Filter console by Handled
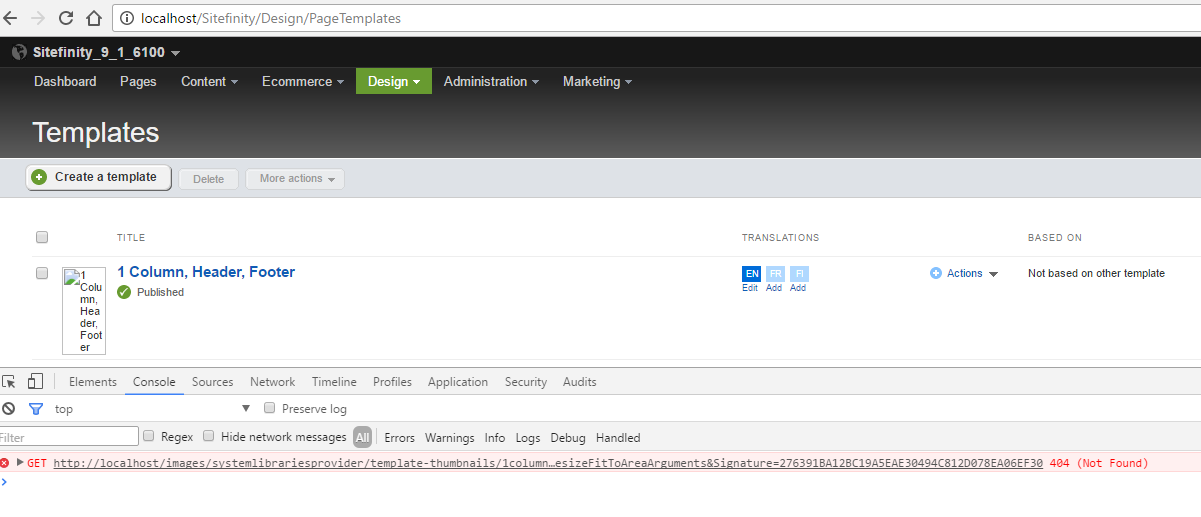1201x517 pixels. pos(618,437)
